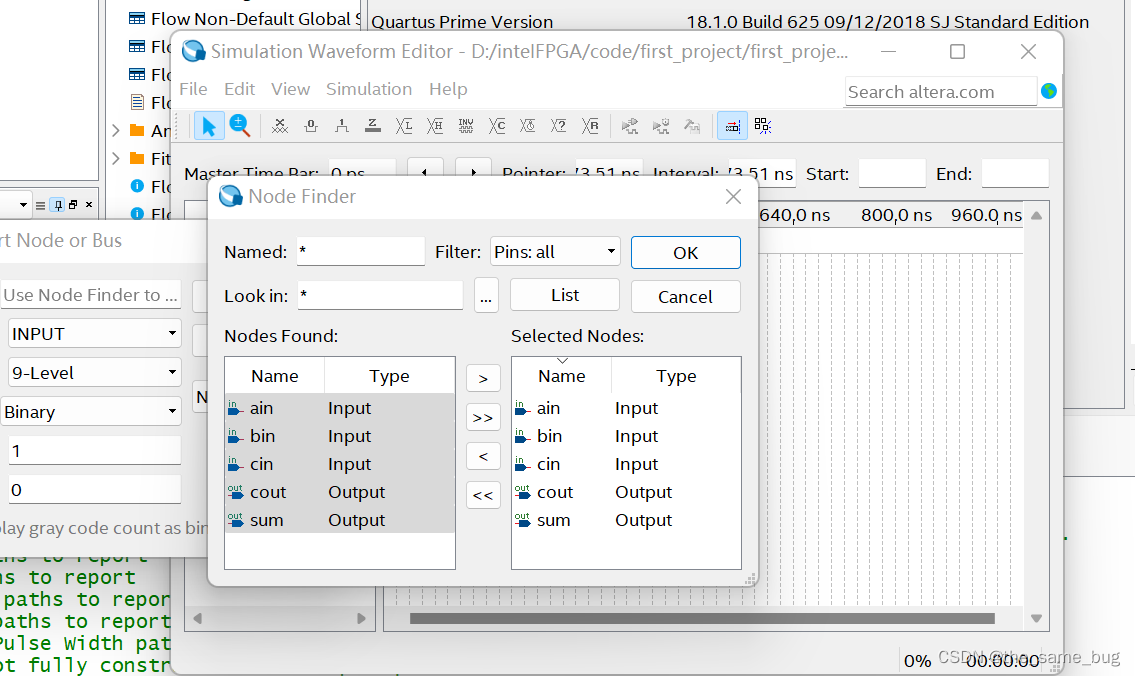Apply Forcing High (1) value

(x=342, y=126)
